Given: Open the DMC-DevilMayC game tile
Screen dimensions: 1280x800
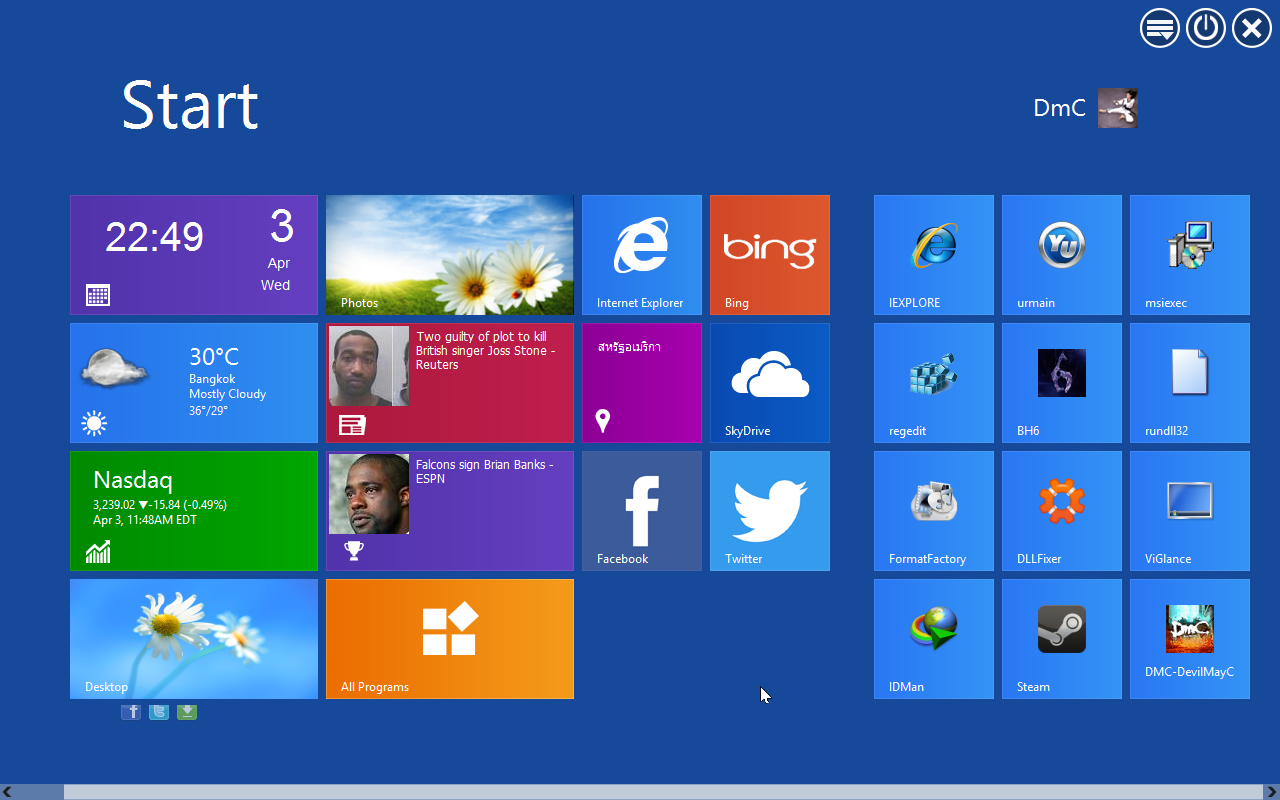Looking at the screenshot, I should point(1190,639).
